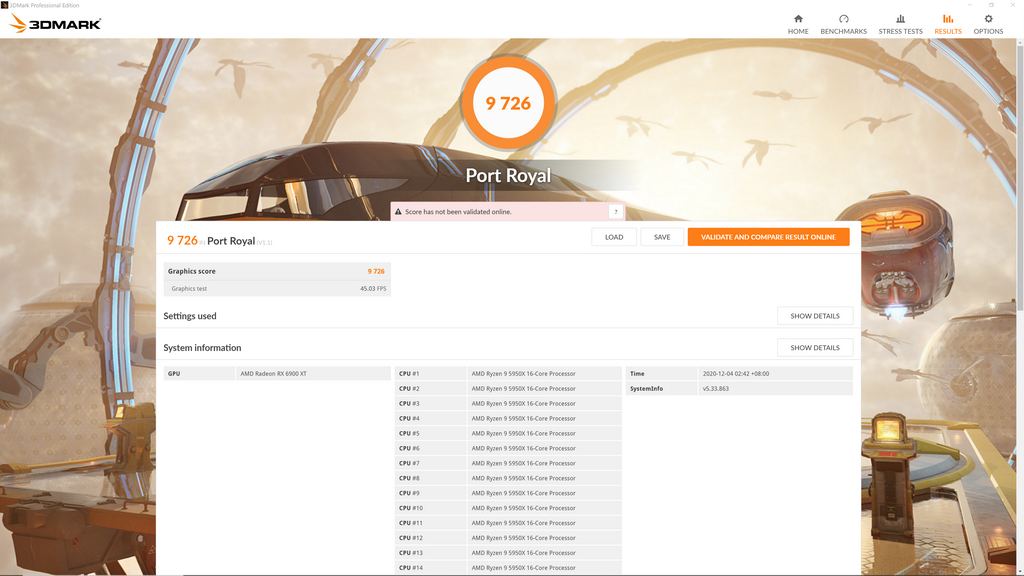Open the Results bar chart icon

click(x=948, y=19)
